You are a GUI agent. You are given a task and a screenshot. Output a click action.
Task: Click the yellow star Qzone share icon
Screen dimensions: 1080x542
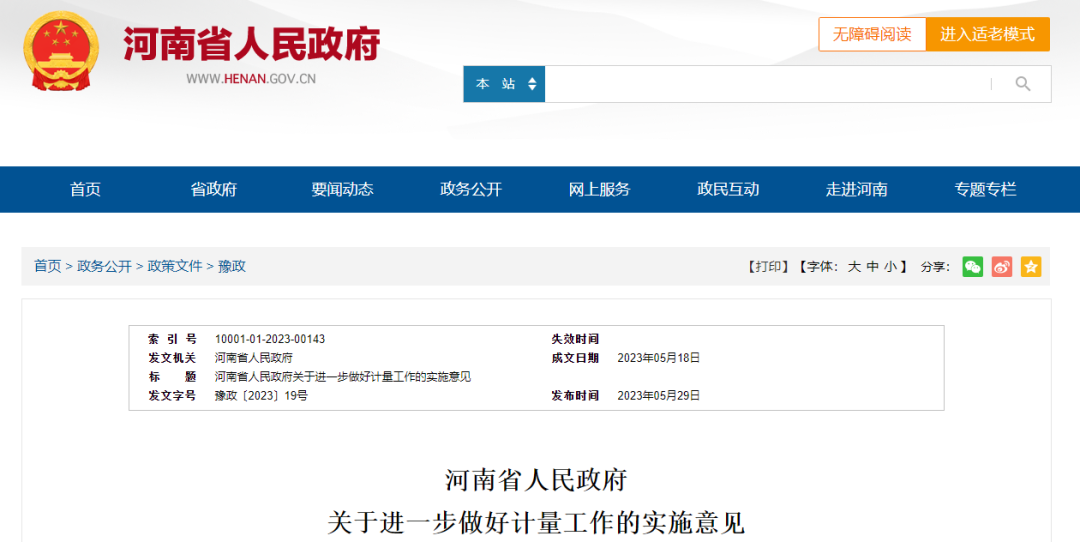tap(1031, 267)
